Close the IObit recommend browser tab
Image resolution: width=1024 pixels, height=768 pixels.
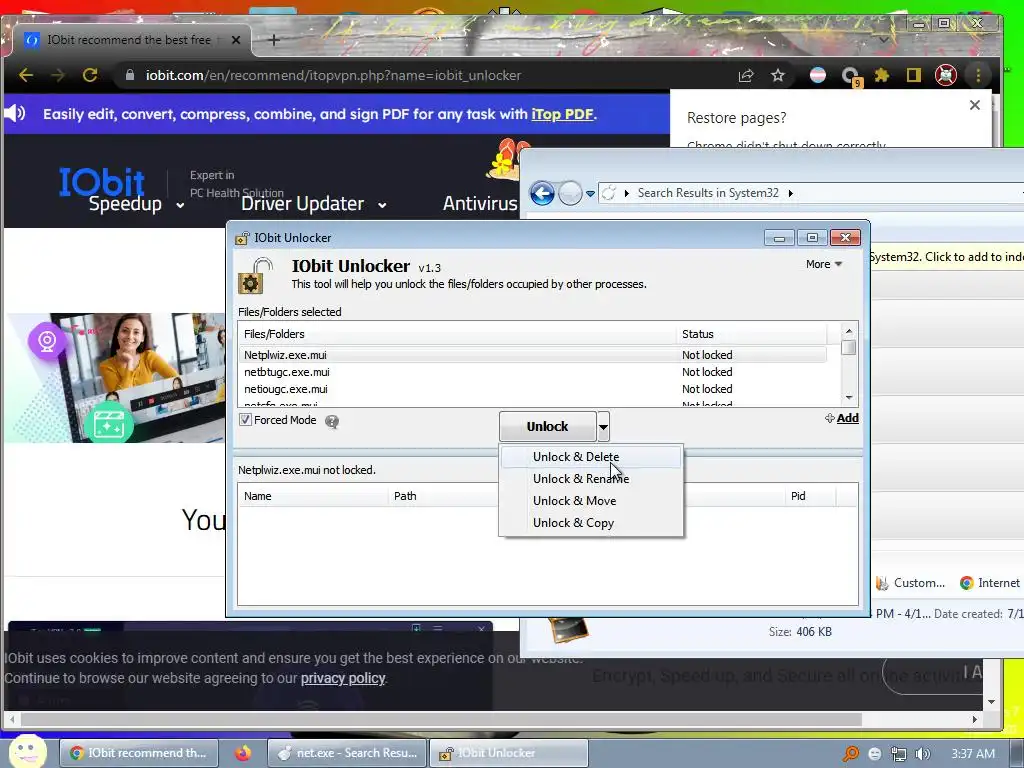pos(236,40)
